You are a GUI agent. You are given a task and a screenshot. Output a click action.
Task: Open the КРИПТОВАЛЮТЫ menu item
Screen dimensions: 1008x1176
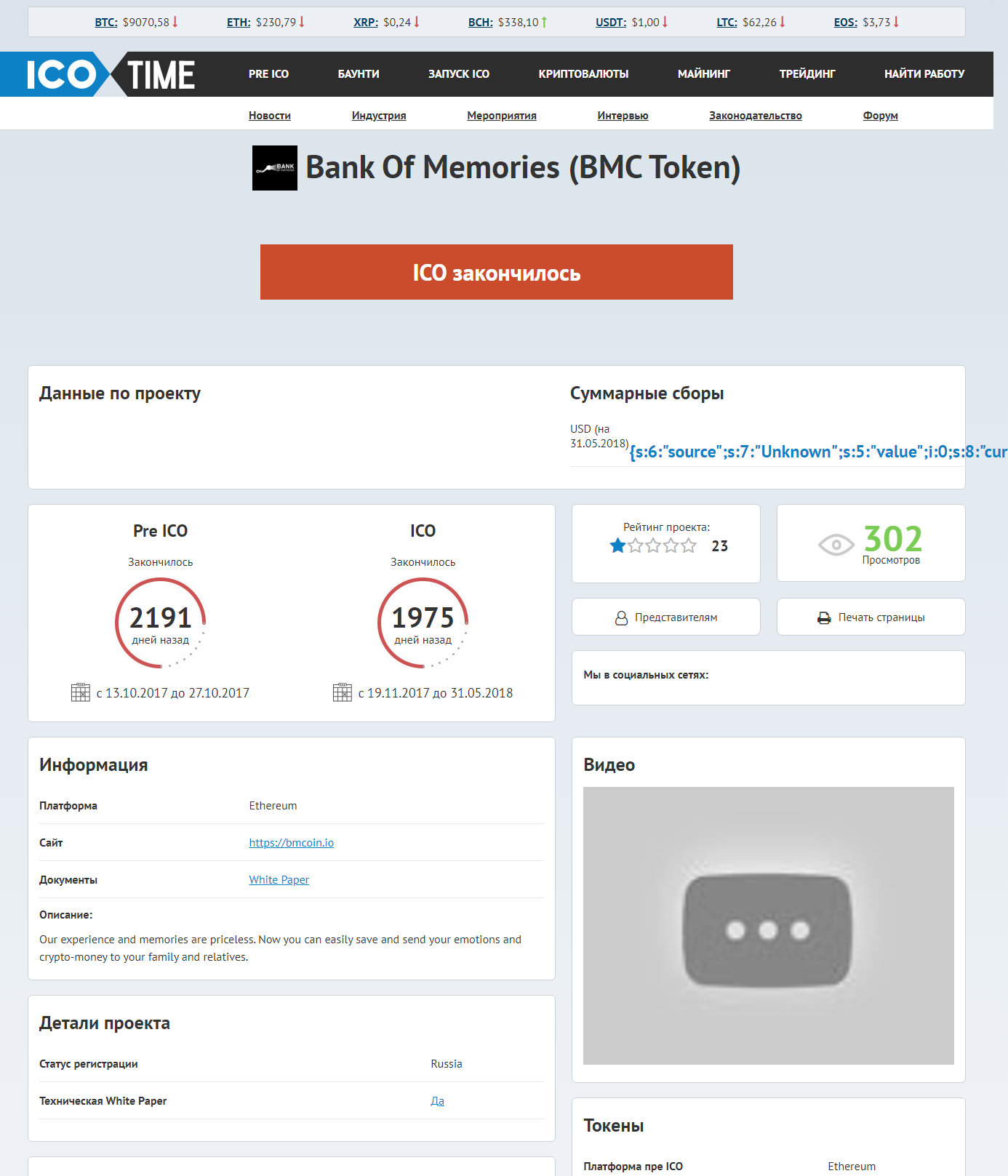(x=583, y=74)
